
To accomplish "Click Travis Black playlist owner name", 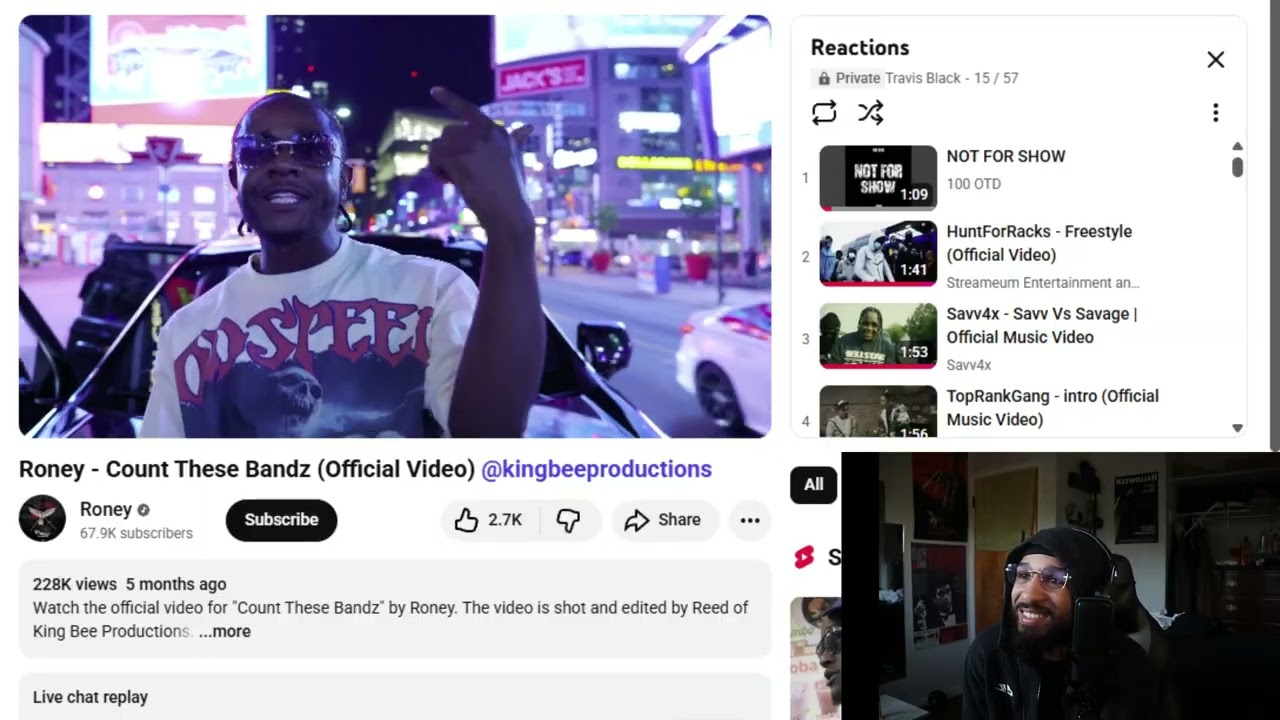I will pyautogui.click(x=923, y=78).
